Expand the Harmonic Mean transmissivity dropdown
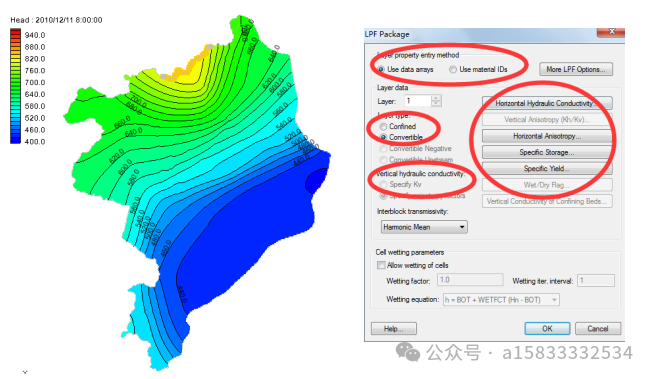Viewport: 654px width, 379px height. [x=462, y=227]
